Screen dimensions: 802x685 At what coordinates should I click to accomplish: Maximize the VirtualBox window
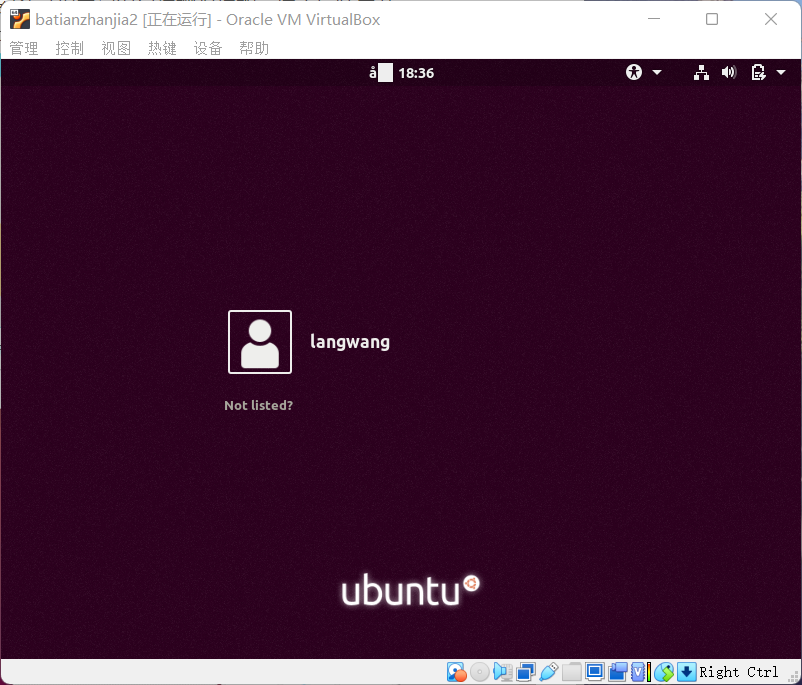click(x=712, y=19)
